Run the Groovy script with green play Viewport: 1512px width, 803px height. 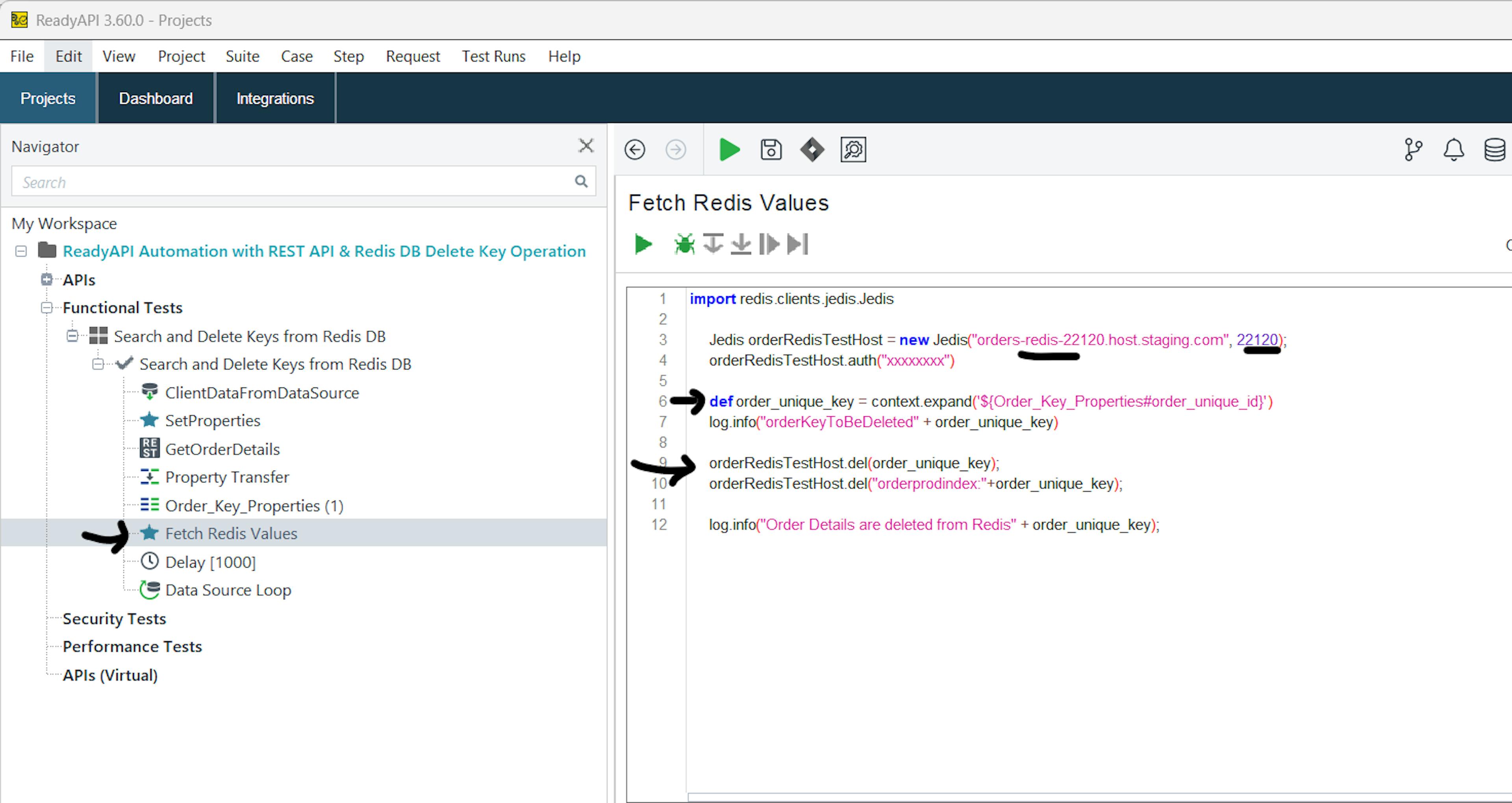coord(643,244)
